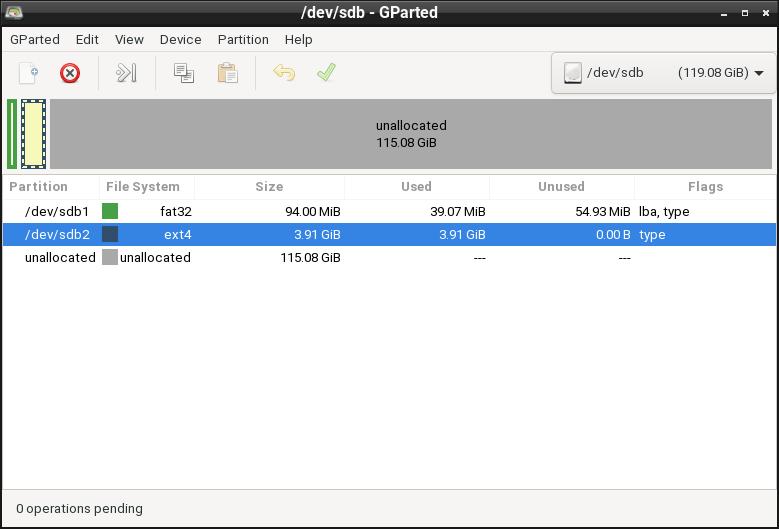Click the 115.08 GiB size cell in the table
Image resolution: width=779 pixels, height=529 pixels.
311,257
